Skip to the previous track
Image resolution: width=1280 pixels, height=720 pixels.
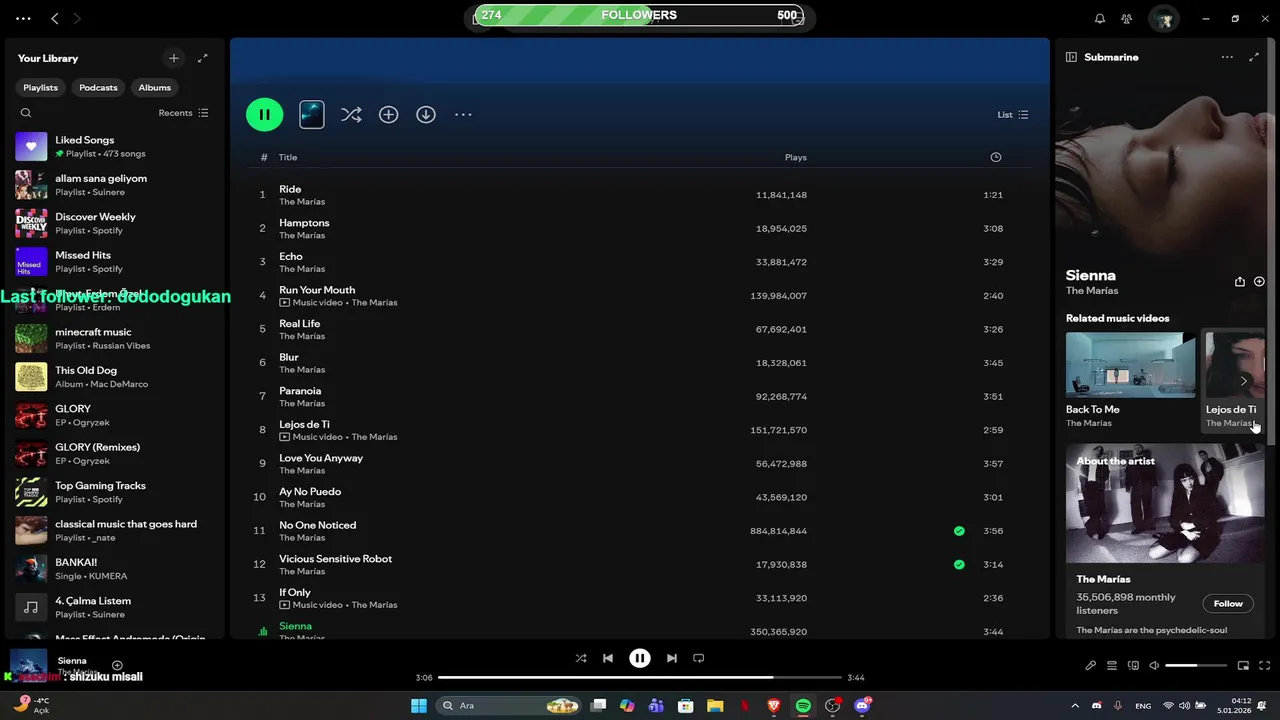608,658
